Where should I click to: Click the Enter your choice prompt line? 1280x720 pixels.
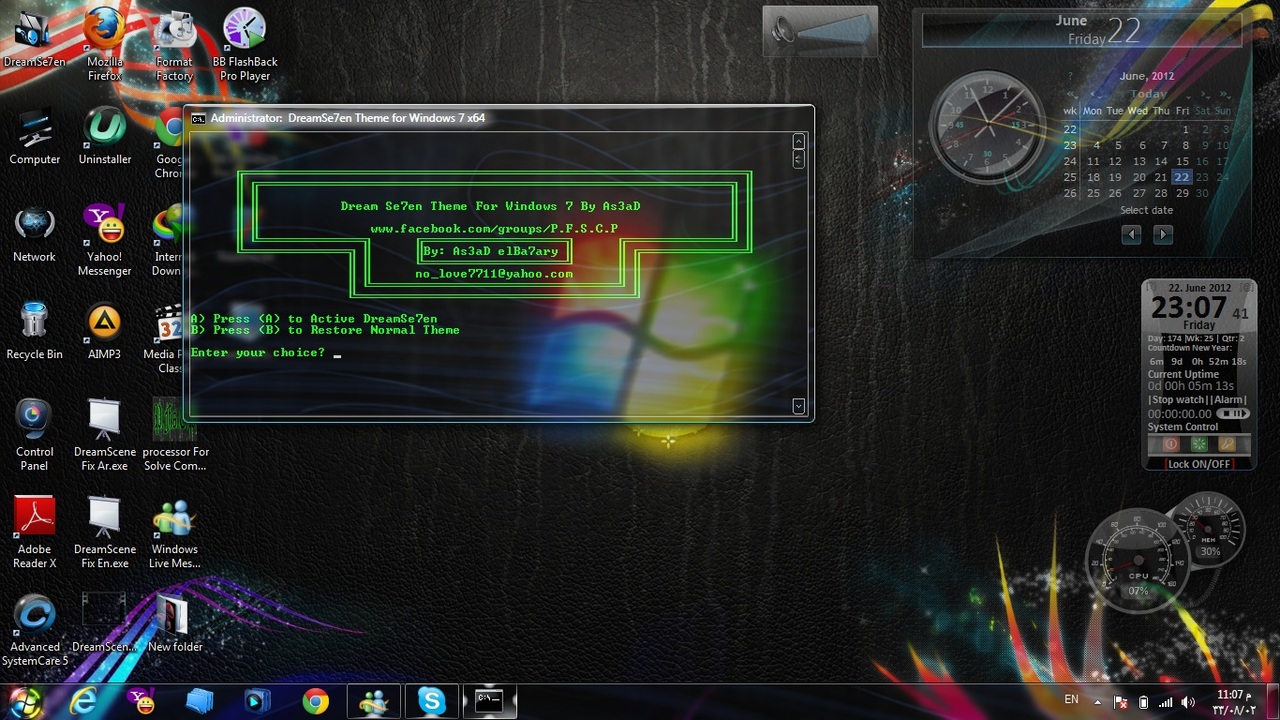click(x=266, y=353)
